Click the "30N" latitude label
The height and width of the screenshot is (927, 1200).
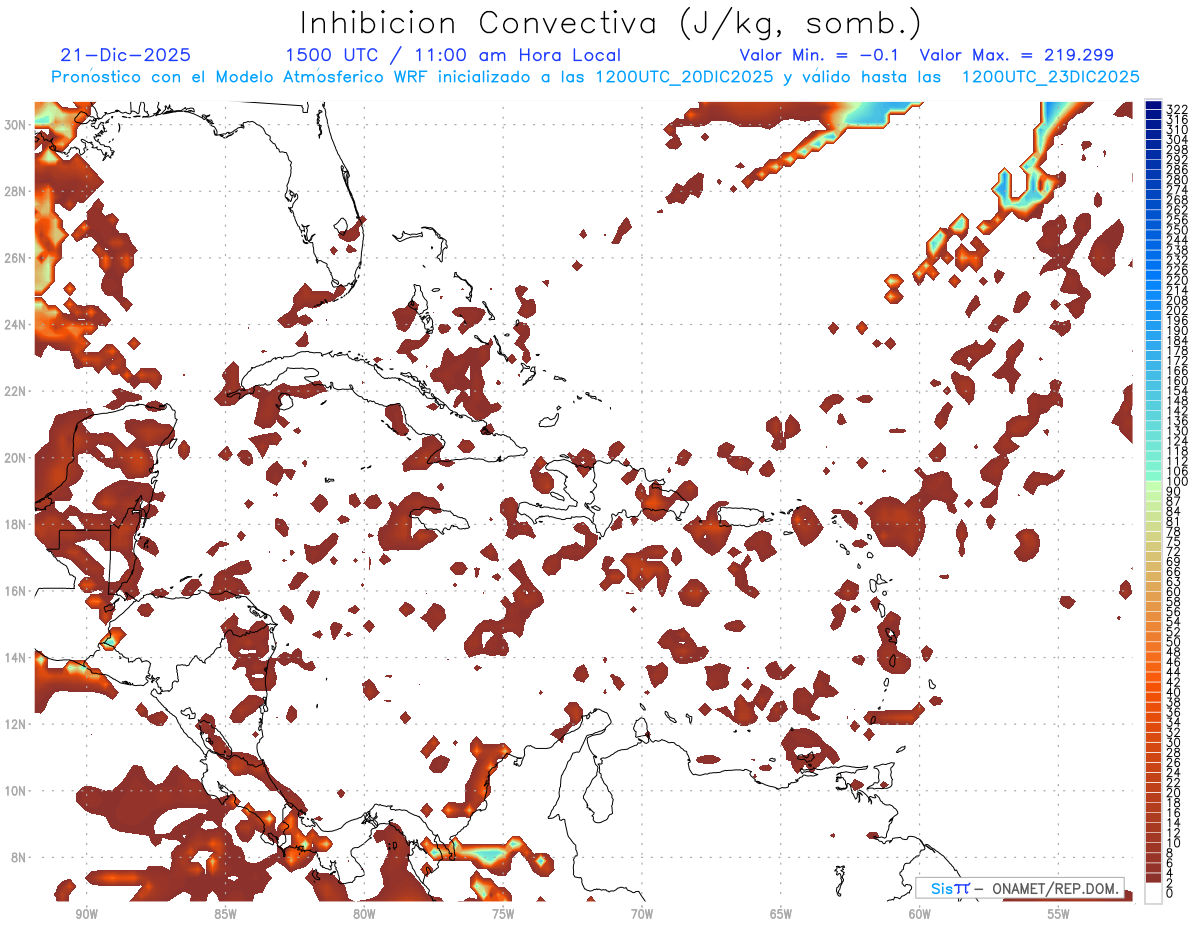click(x=15, y=124)
